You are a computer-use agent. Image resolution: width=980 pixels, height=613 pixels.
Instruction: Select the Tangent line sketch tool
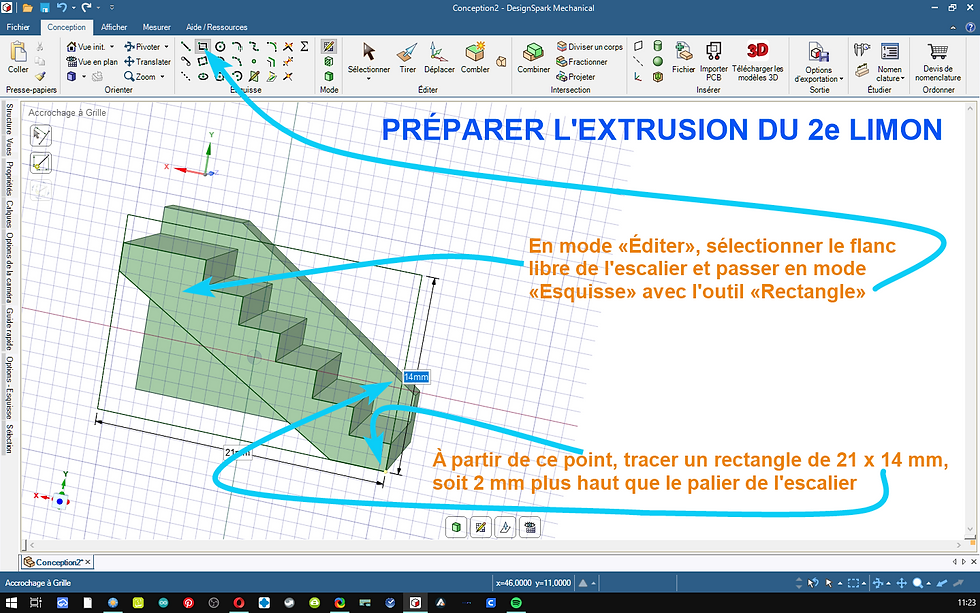pos(186,61)
